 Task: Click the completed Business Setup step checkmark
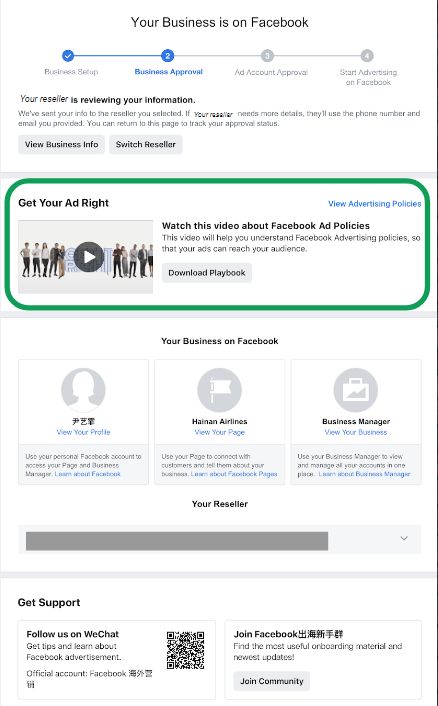pos(68,56)
